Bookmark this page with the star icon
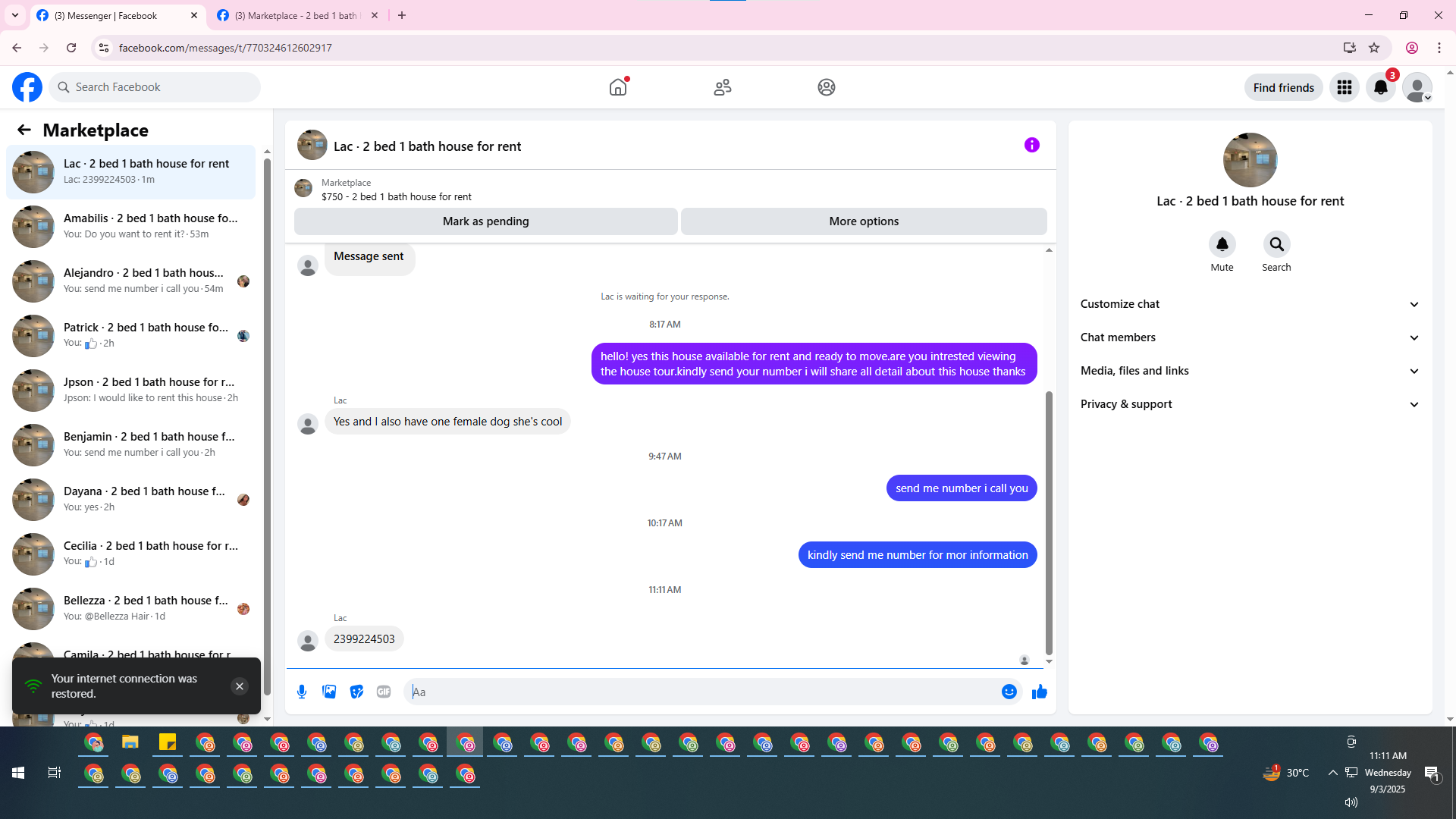This screenshot has width=1456, height=819. pyautogui.click(x=1374, y=48)
